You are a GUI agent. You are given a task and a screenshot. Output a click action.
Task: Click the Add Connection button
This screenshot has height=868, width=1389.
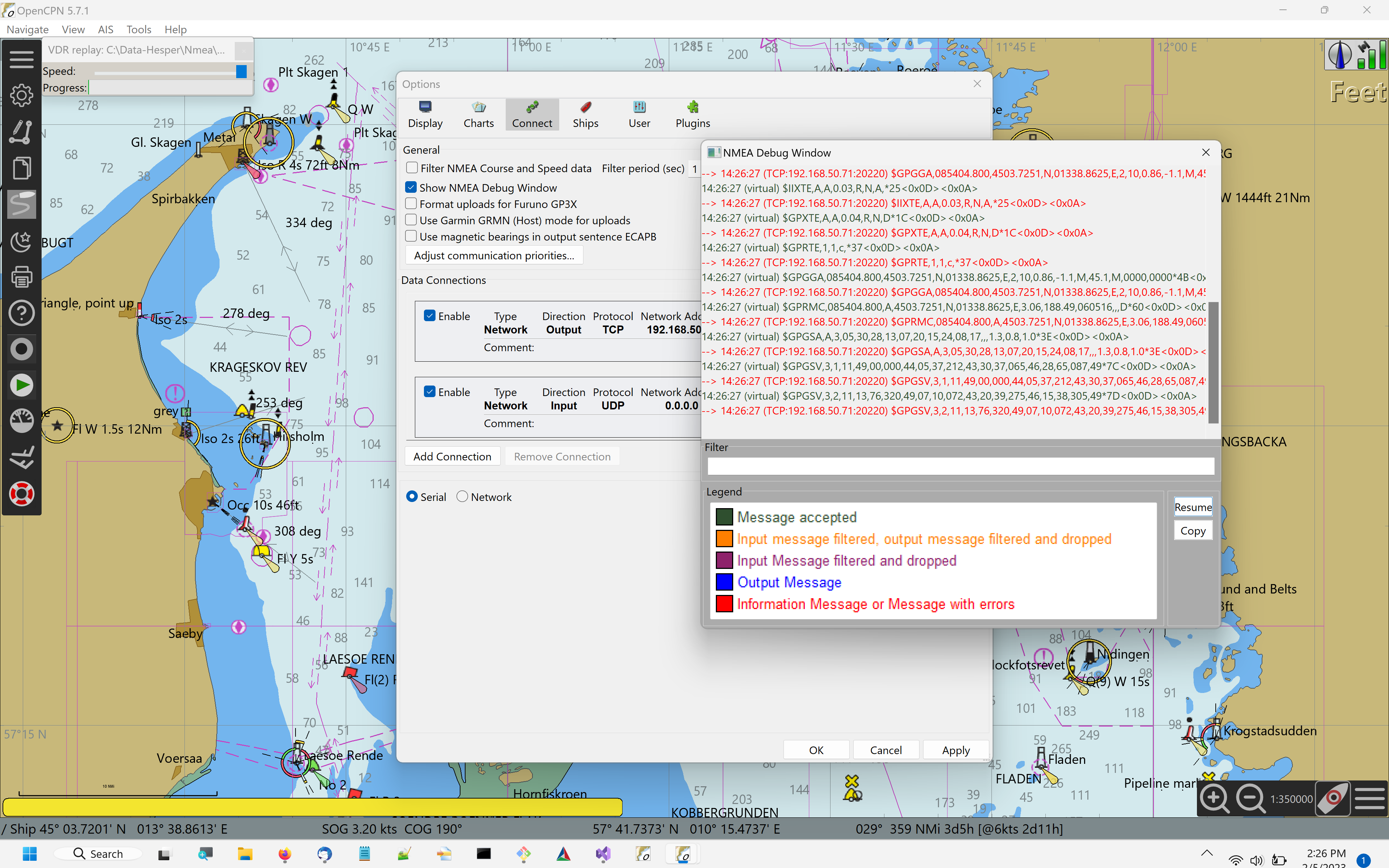click(452, 456)
